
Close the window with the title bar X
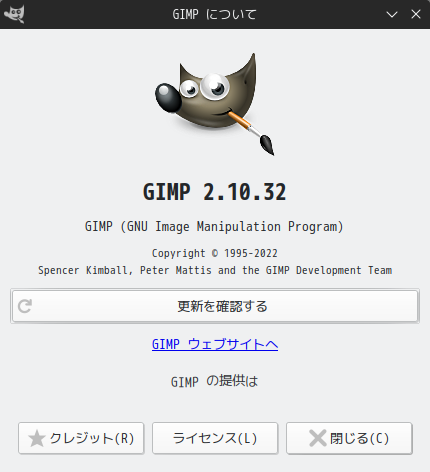tap(416, 14)
